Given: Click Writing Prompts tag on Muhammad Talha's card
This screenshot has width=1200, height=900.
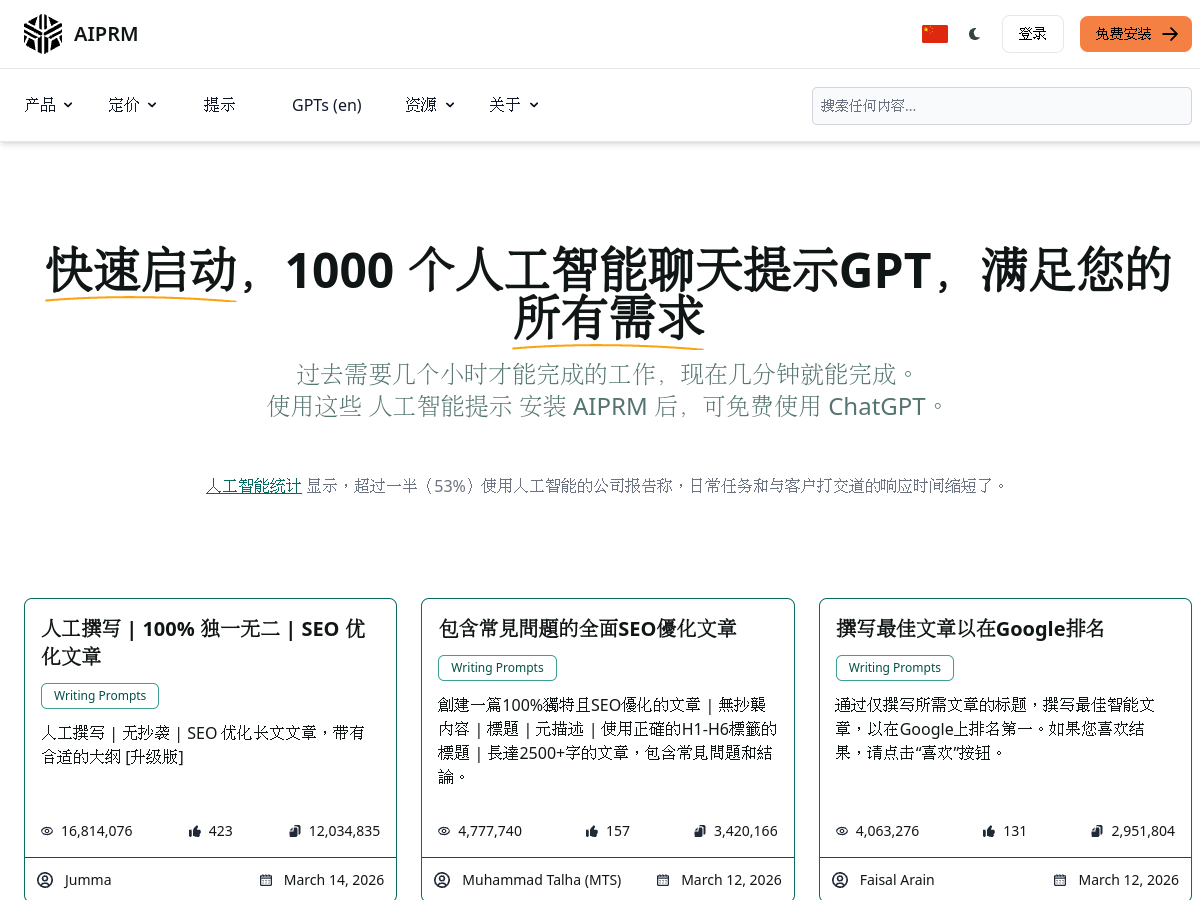Looking at the screenshot, I should click(x=497, y=668).
